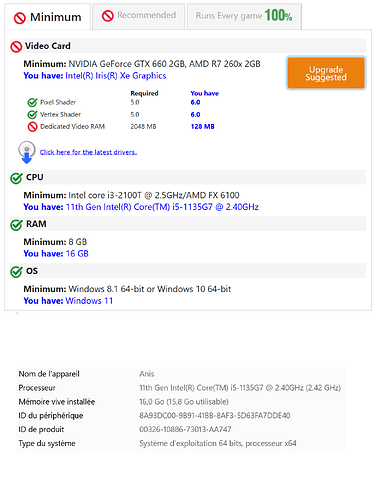Open the Runs Every game 100% tab
This screenshot has width=375, height=499.
pyautogui.click(x=244, y=16)
